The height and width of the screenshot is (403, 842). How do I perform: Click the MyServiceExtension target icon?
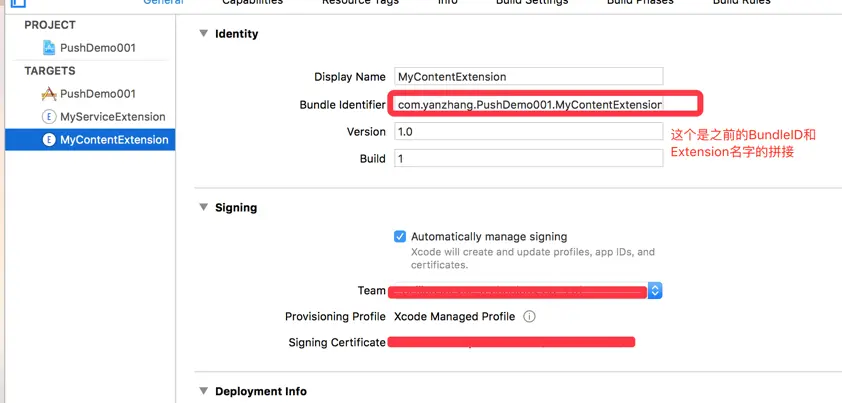49,117
